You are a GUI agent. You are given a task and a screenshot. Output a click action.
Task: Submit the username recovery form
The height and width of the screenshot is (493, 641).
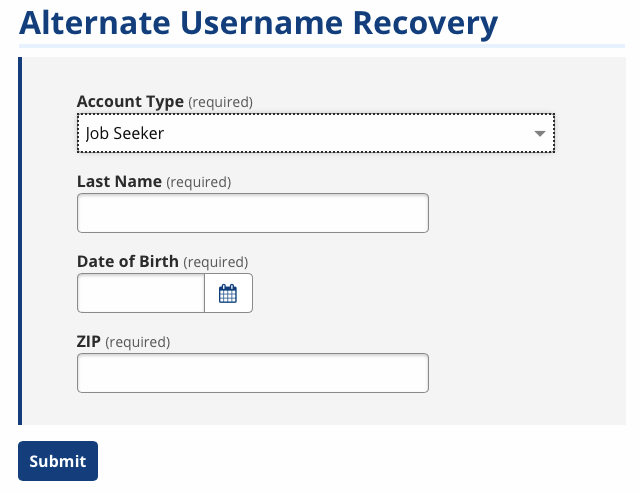point(58,461)
